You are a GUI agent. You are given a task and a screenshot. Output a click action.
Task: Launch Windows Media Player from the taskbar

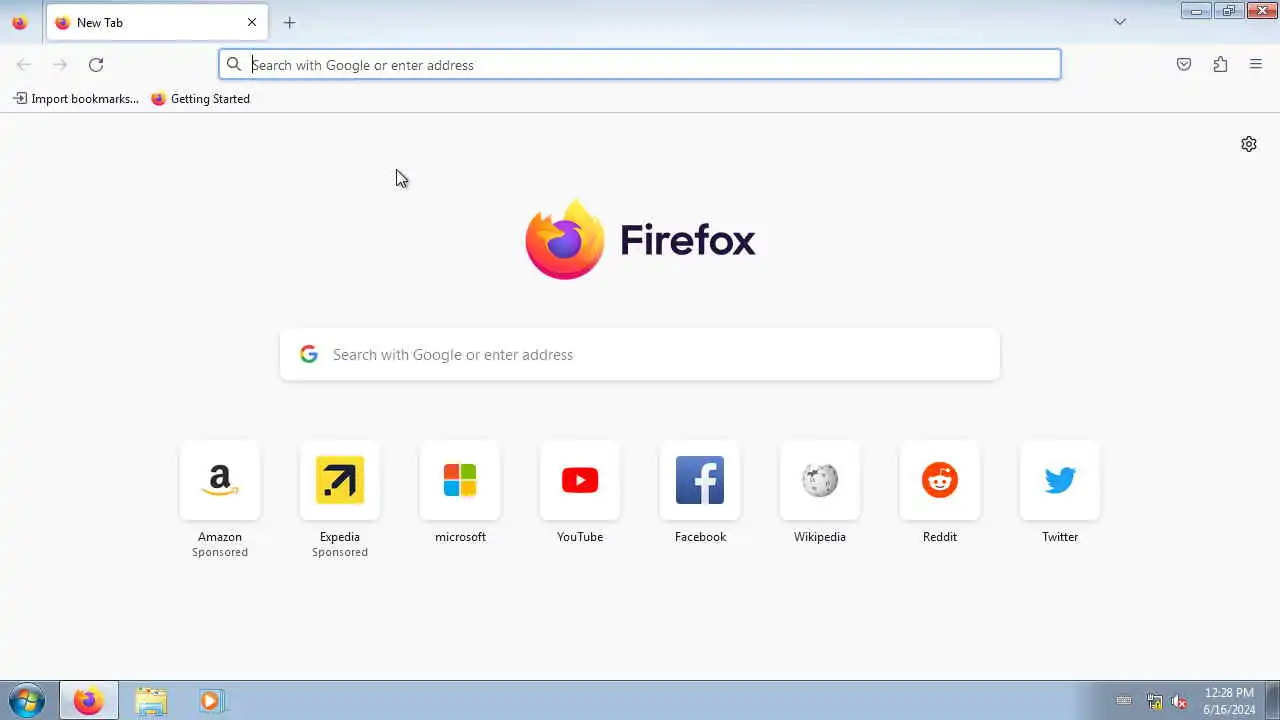[211, 701]
